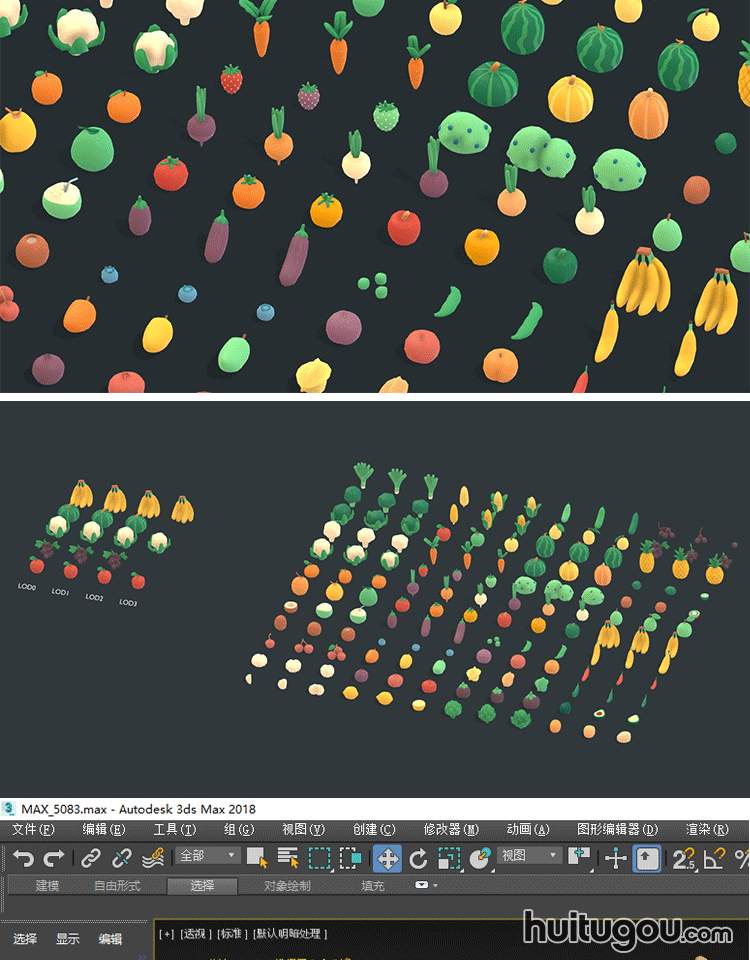The image size is (750, 960).
Task: Open the 视图 reference coordinate dropdown
Action: (x=529, y=855)
